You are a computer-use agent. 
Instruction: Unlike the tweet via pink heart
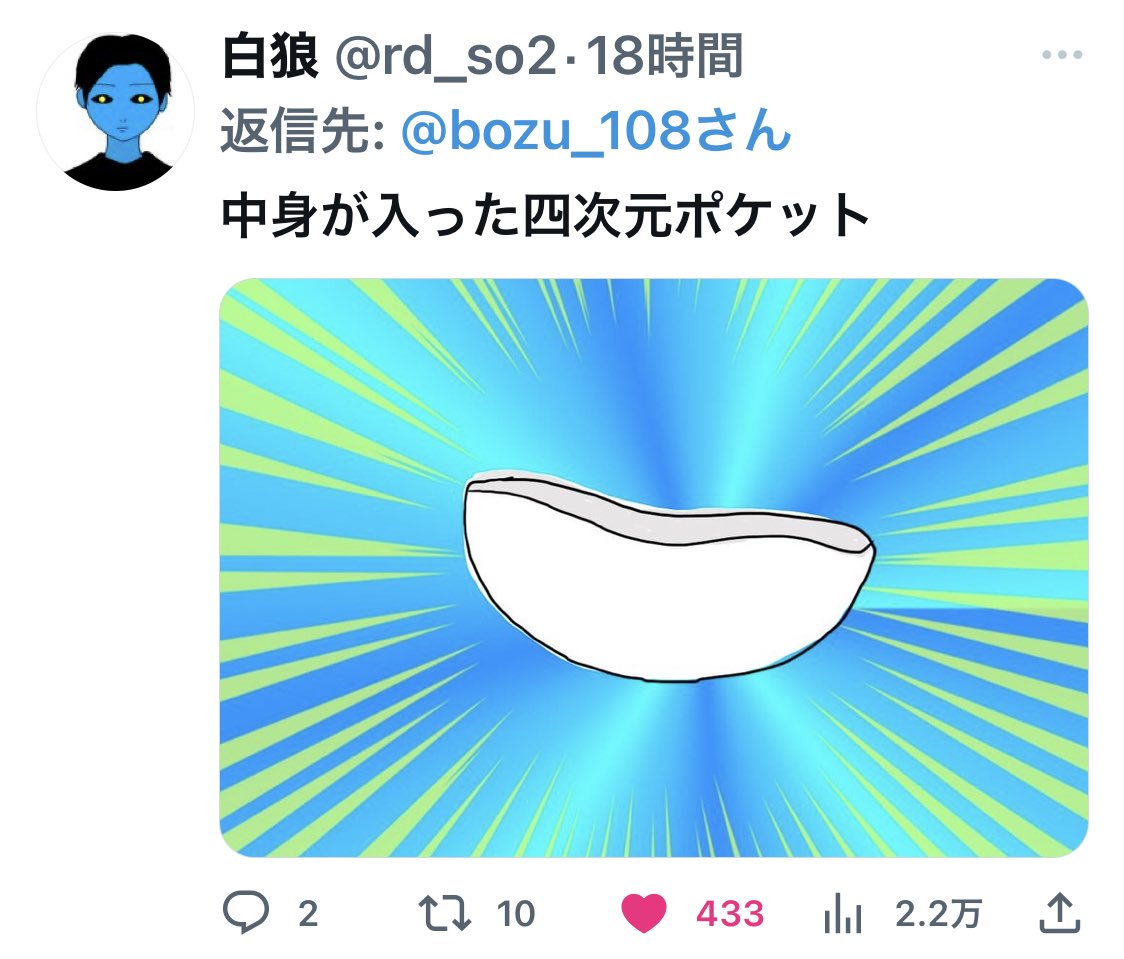(643, 912)
